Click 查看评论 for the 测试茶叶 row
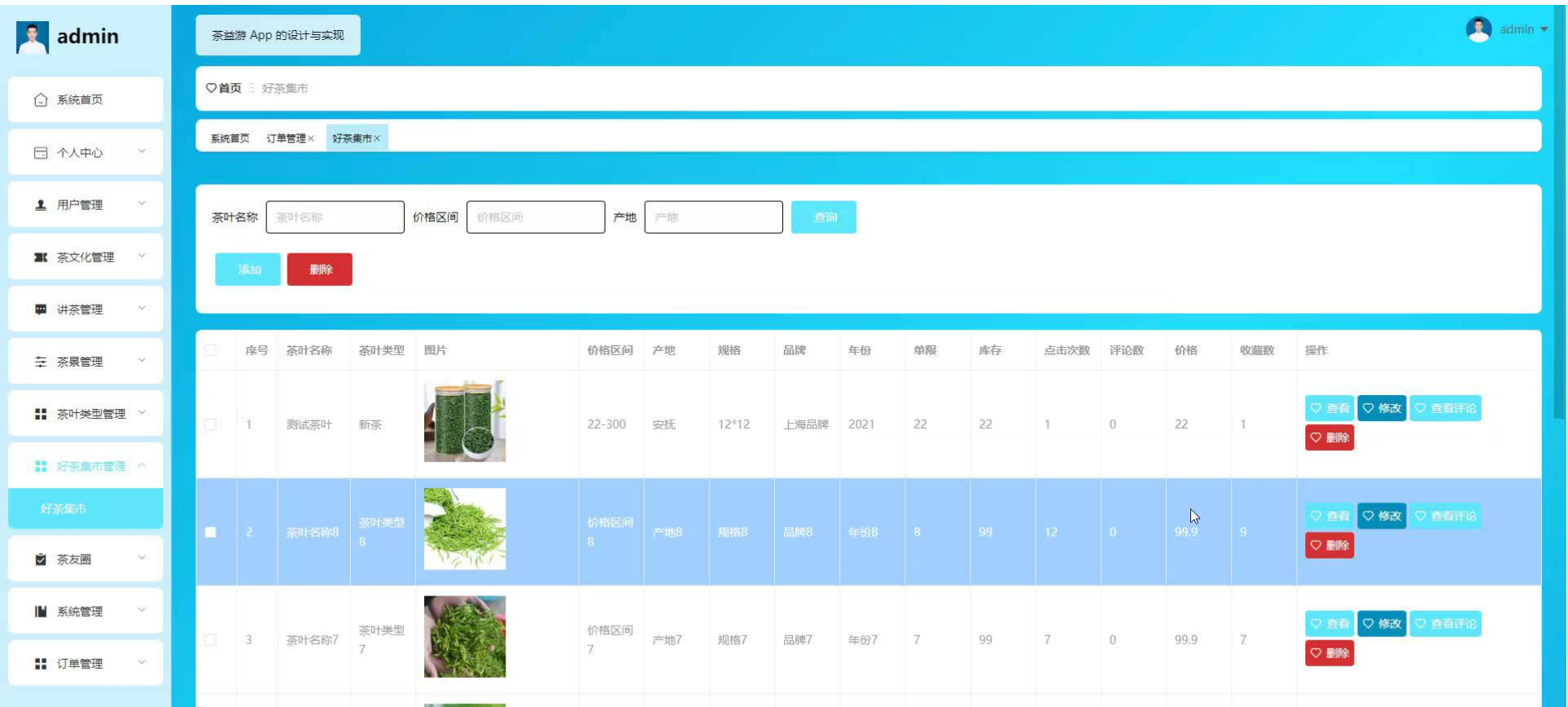Viewport: 1568px width, 707px height. [x=1445, y=408]
